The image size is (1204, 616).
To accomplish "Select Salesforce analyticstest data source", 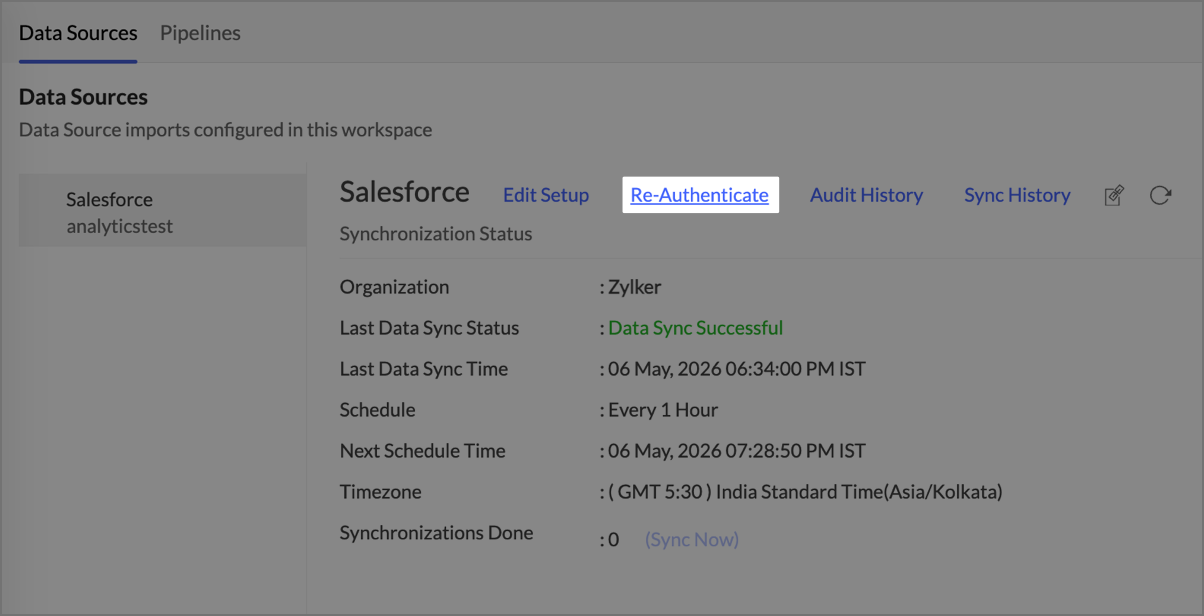I will point(163,212).
